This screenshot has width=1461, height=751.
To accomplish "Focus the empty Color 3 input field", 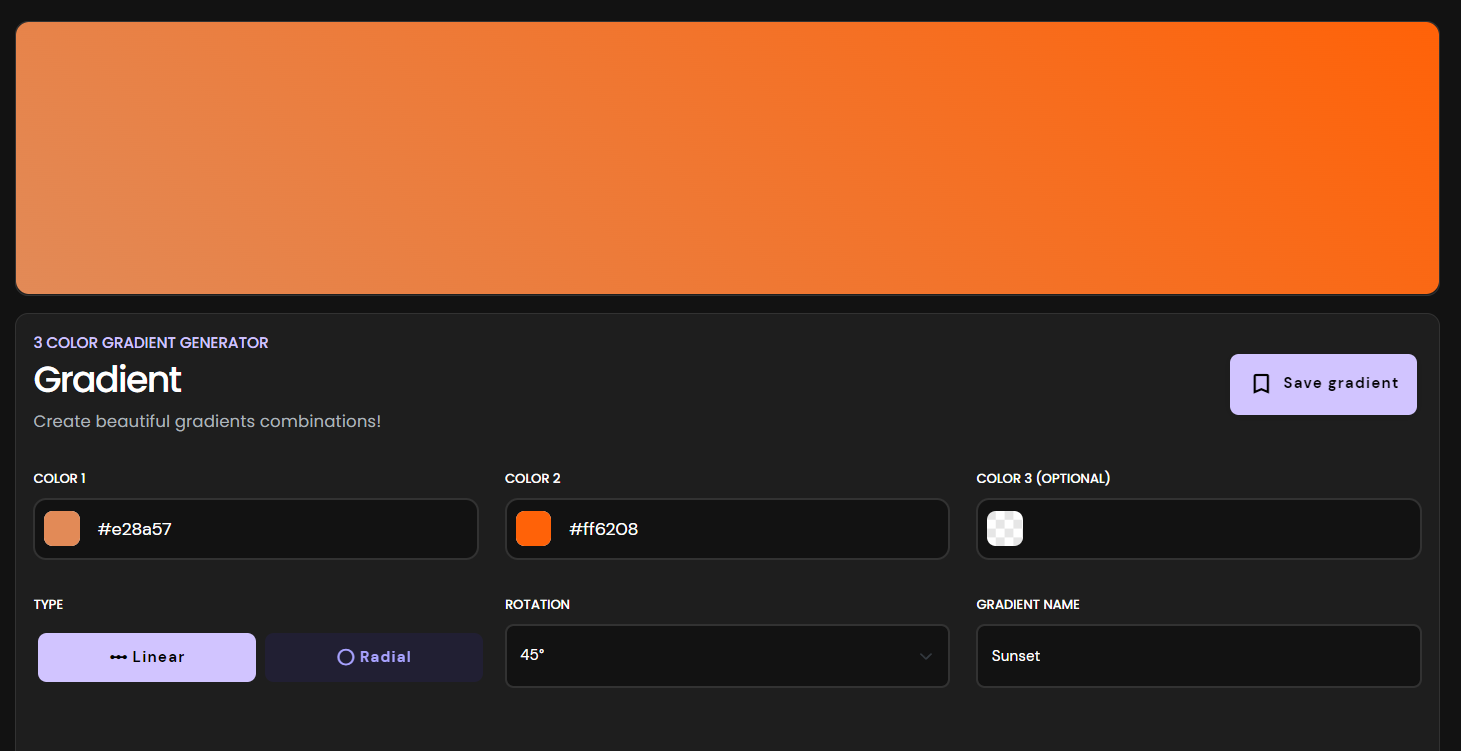I will click(1199, 529).
